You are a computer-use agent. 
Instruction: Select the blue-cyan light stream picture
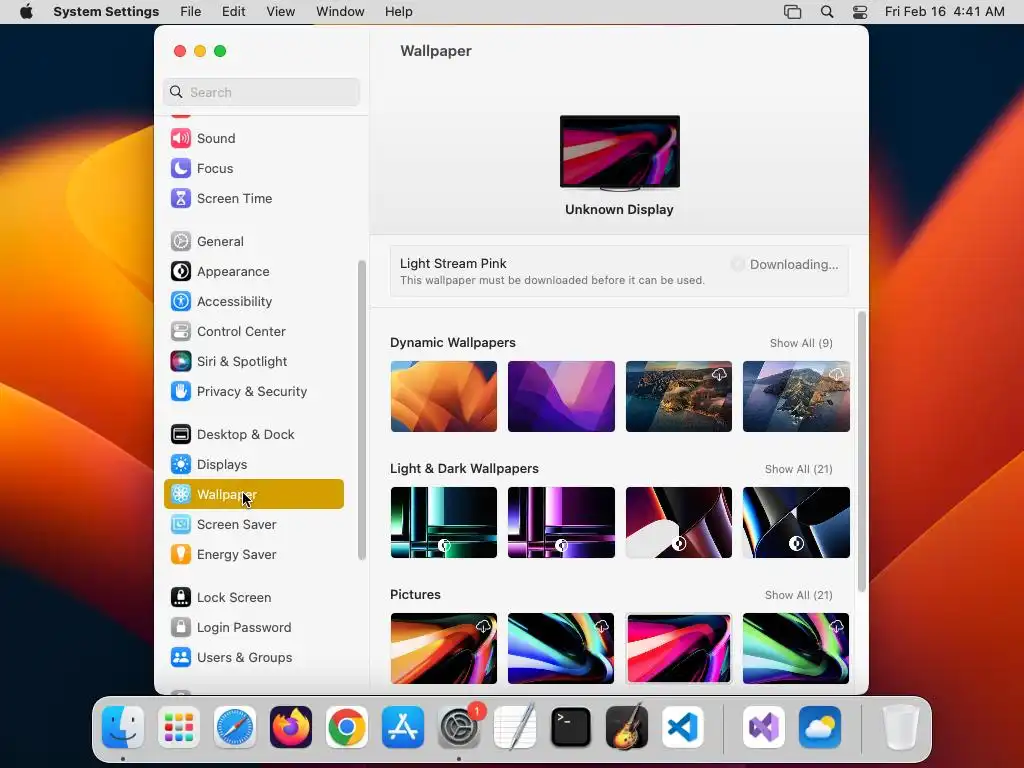[562, 648]
